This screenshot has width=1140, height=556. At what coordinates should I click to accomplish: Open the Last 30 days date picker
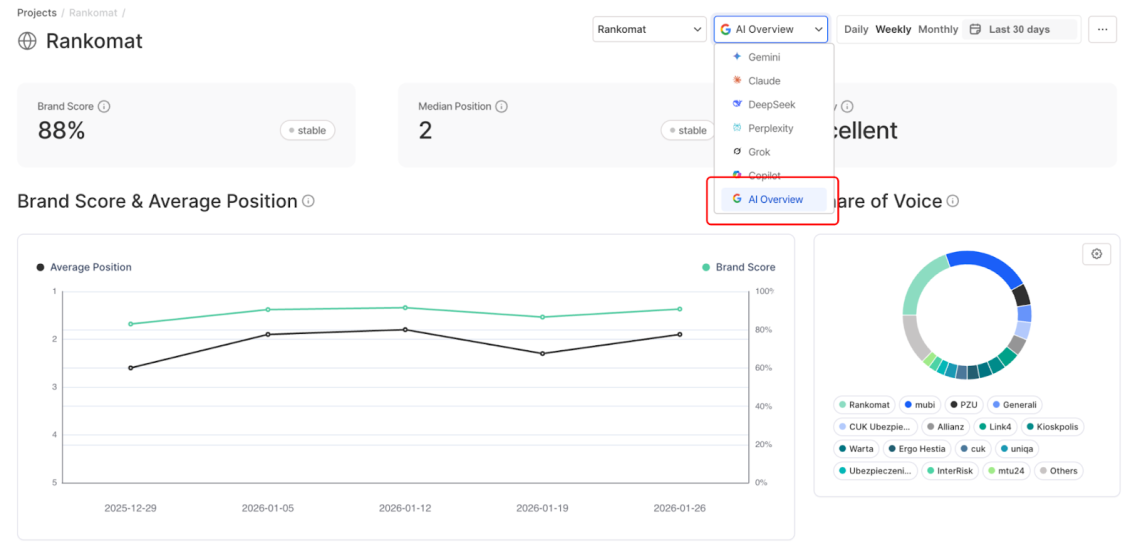[1018, 29]
